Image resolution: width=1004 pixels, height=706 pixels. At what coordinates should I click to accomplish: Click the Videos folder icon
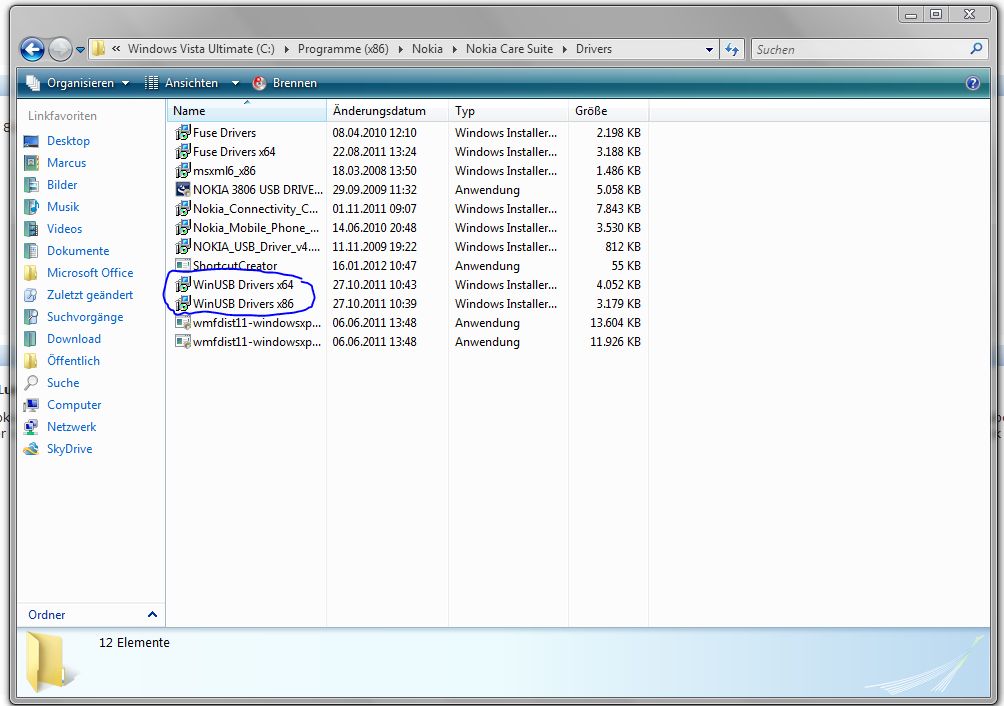(31, 229)
